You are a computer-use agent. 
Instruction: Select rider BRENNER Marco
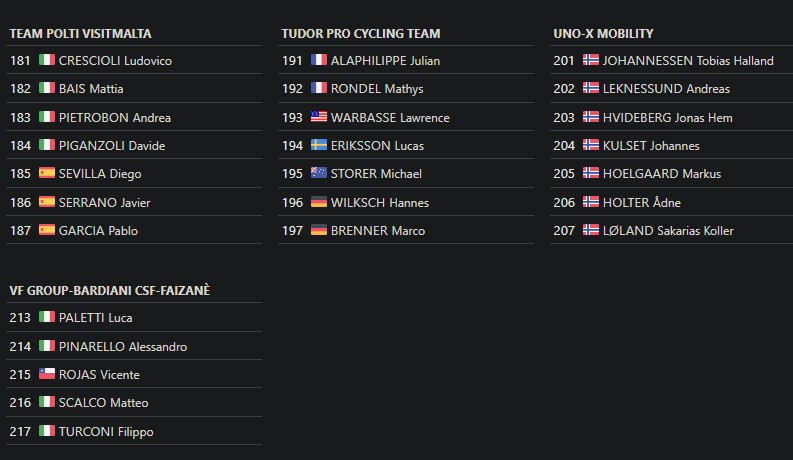378,230
